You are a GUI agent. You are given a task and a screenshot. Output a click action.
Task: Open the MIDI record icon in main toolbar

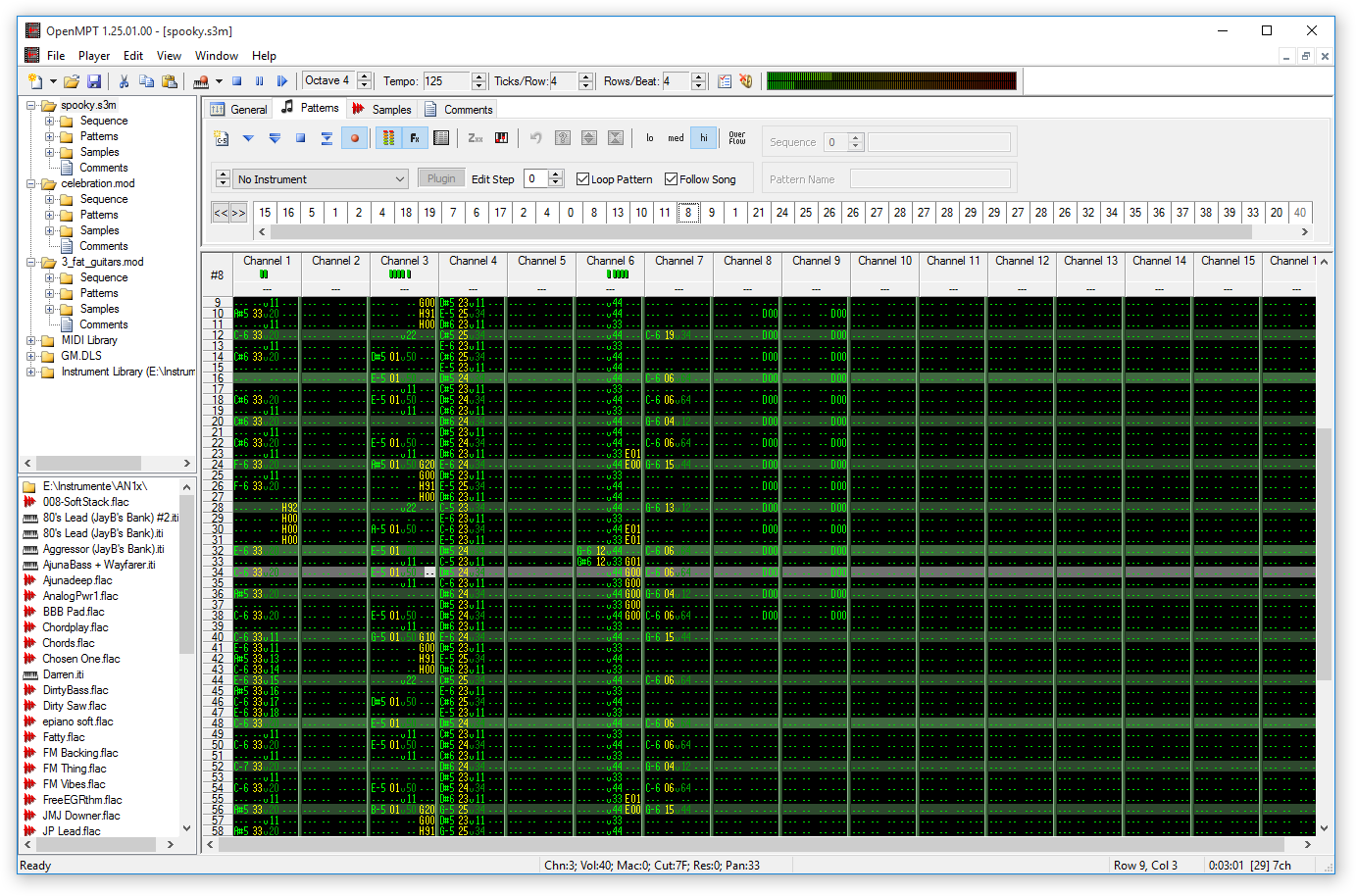tap(201, 81)
